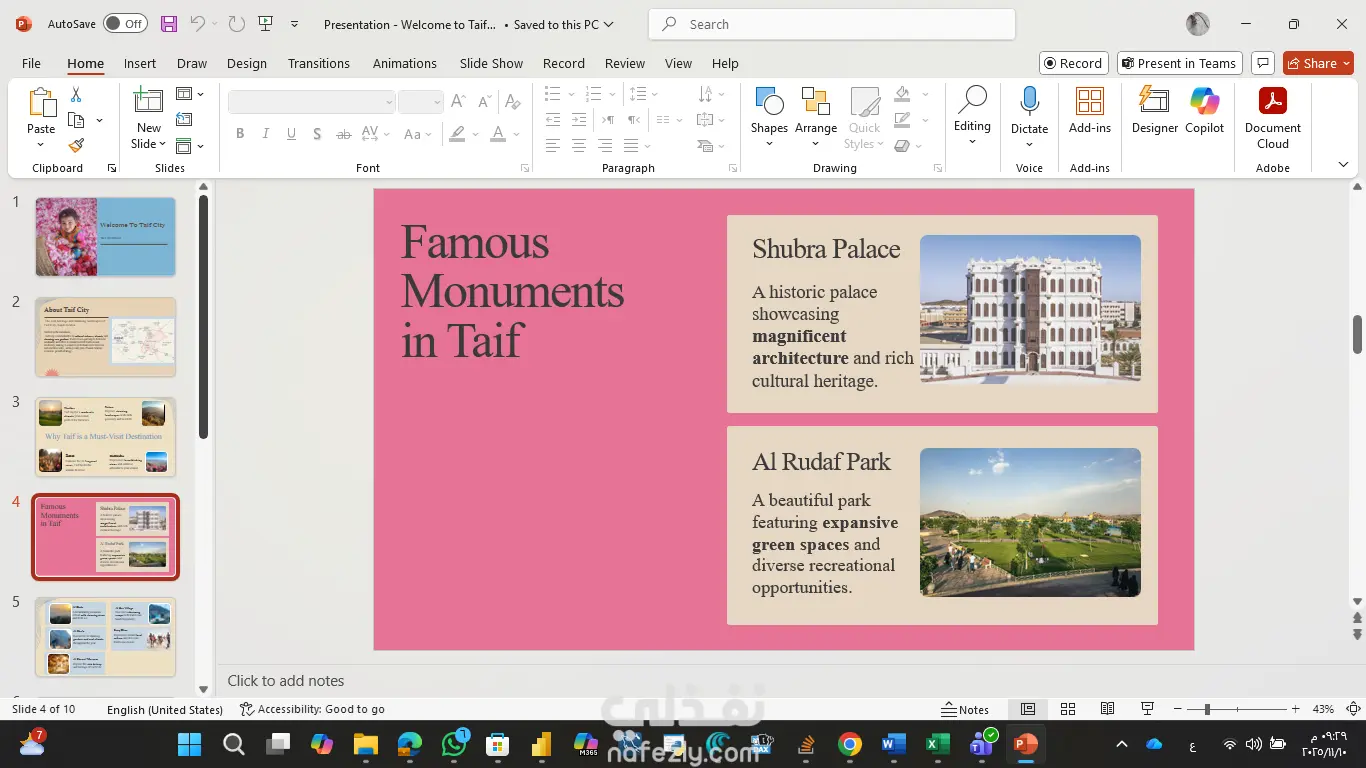The image size is (1366, 768).
Task: Launch Copilot from the ribbon
Action: coord(1204,110)
